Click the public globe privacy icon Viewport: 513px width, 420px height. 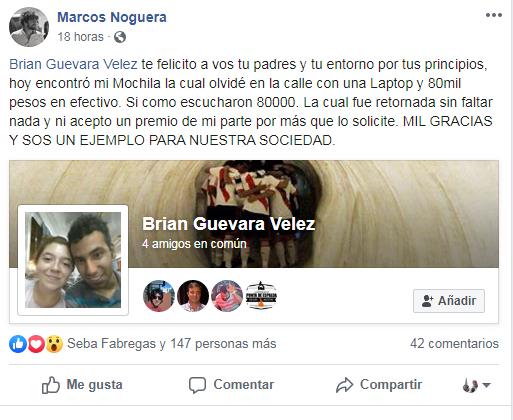(120, 37)
